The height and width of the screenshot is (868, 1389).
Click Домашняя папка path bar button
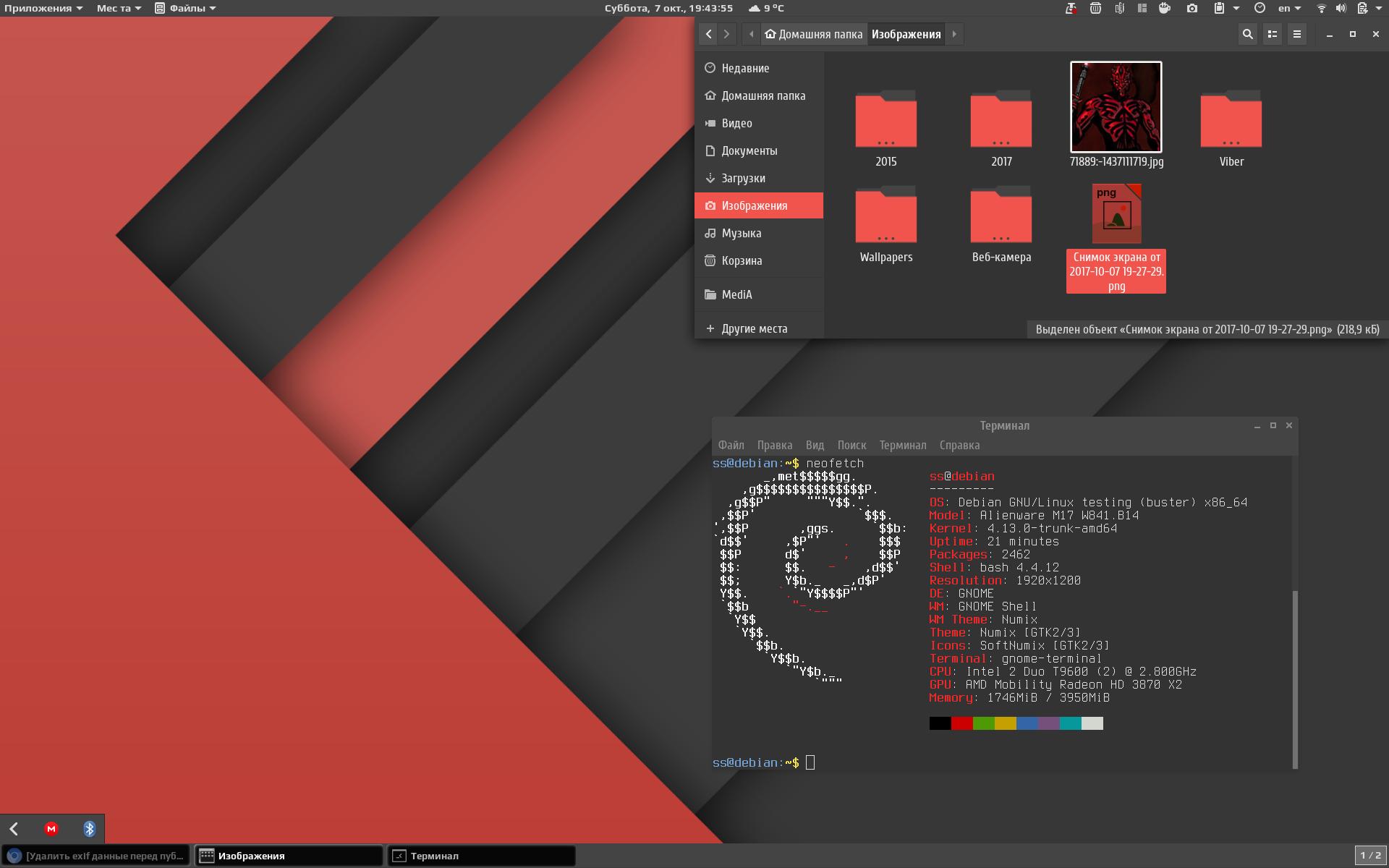pyautogui.click(x=814, y=34)
